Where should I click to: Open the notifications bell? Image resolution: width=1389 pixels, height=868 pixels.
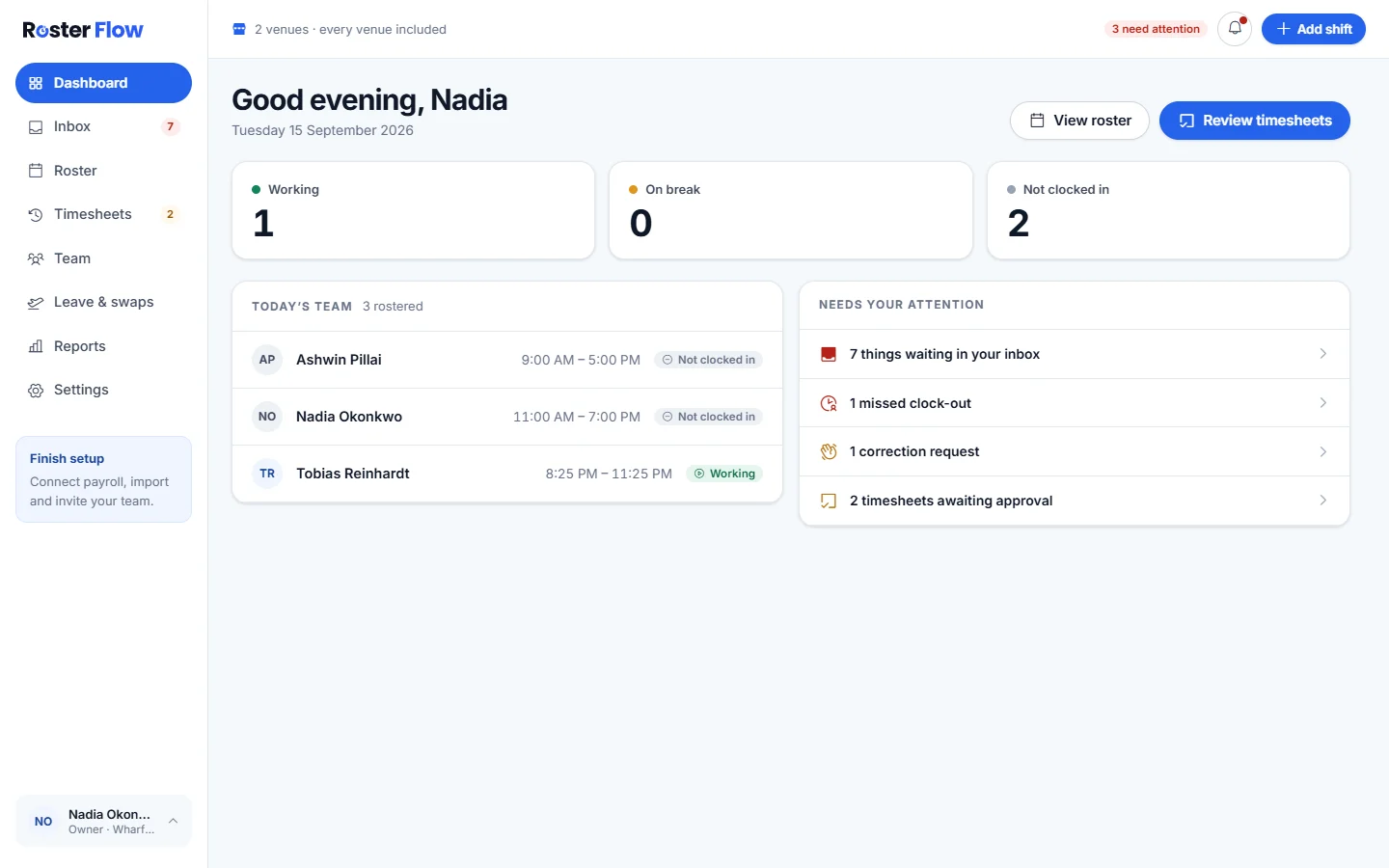point(1235,29)
